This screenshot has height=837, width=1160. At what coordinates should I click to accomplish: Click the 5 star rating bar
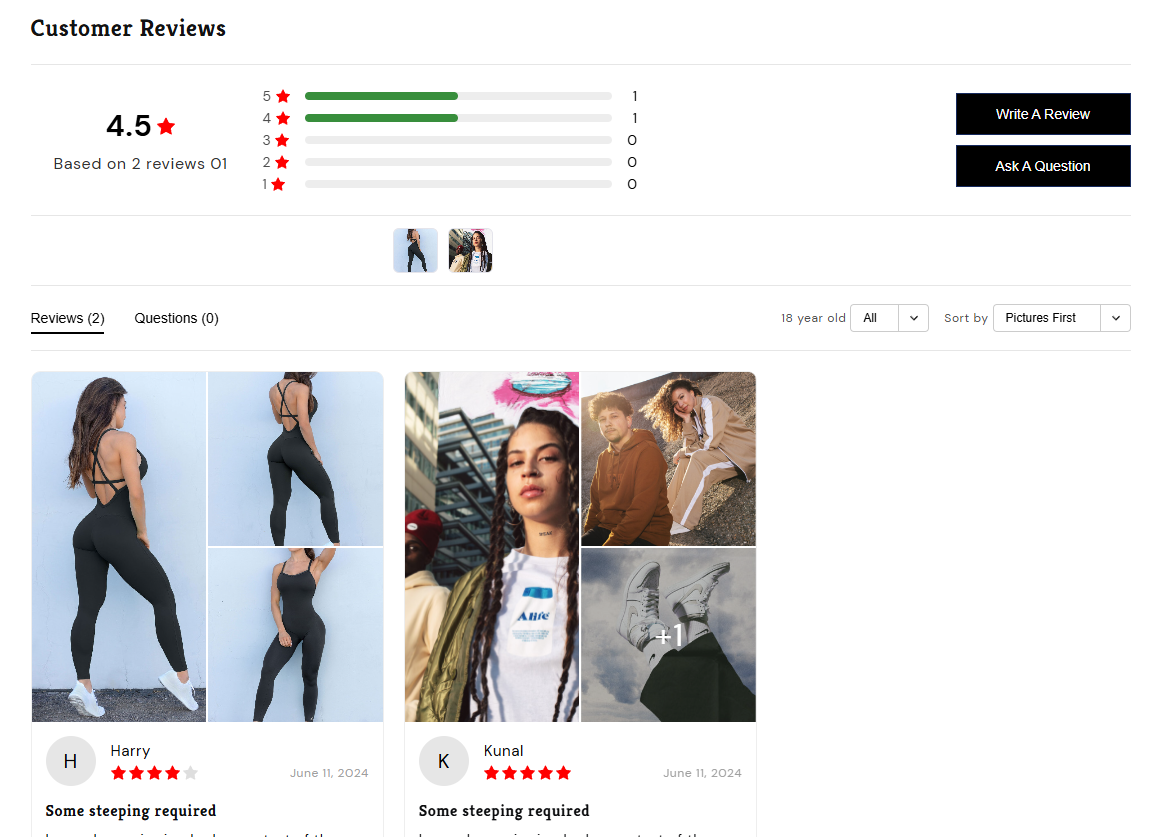[x=458, y=96]
